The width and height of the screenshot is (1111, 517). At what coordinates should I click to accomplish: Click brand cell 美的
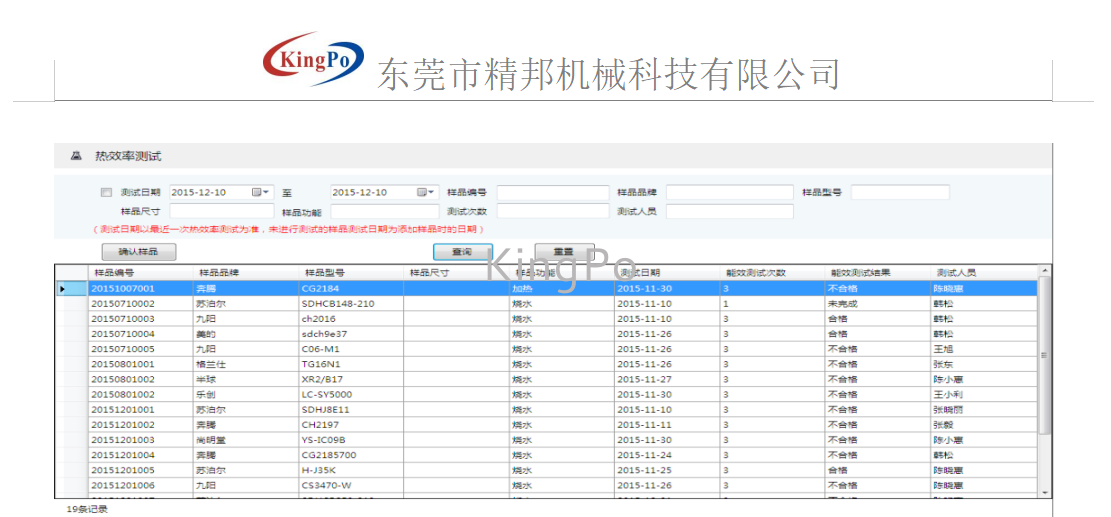pyautogui.click(x=245, y=334)
